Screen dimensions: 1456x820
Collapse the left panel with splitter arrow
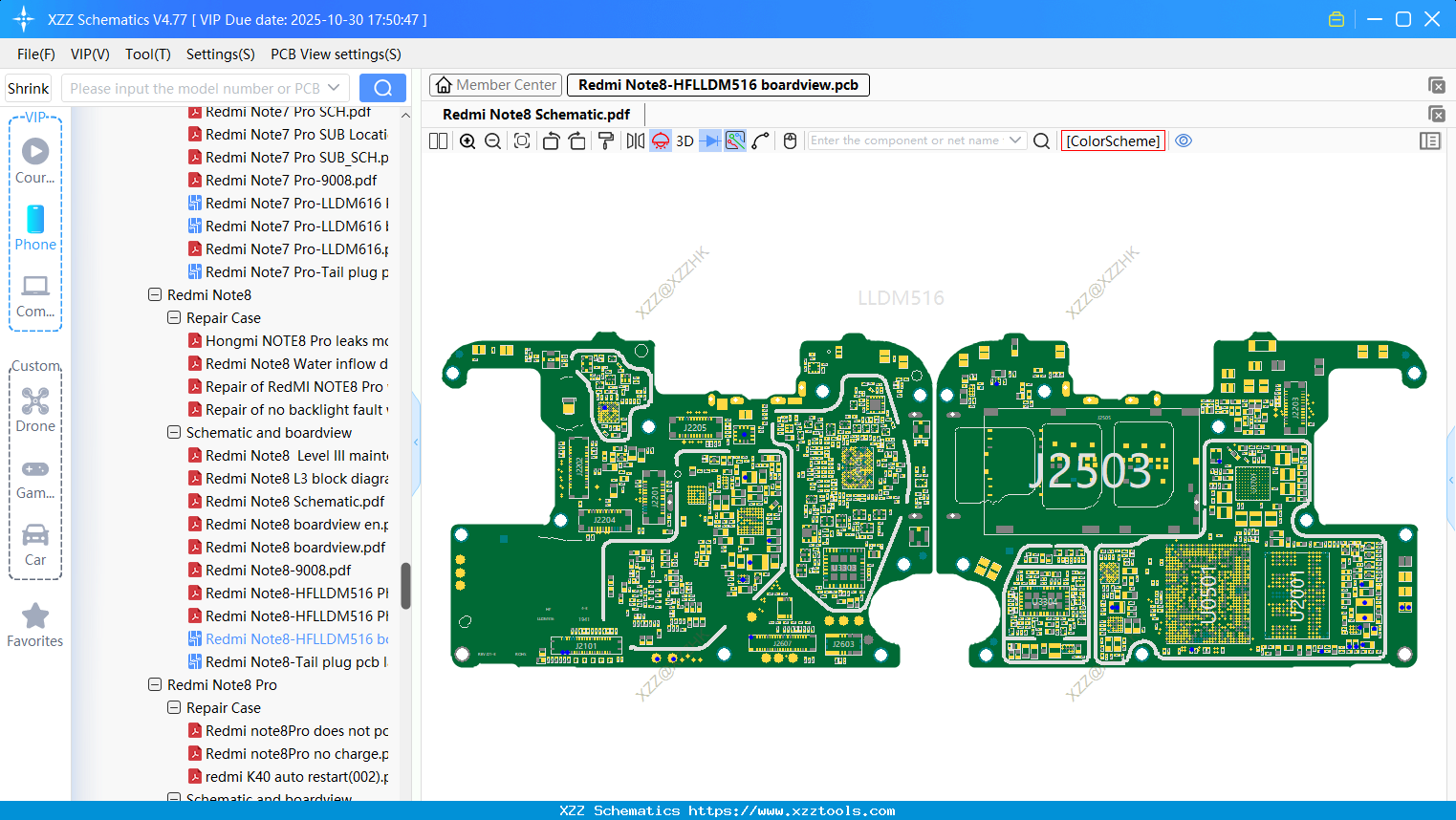point(416,442)
